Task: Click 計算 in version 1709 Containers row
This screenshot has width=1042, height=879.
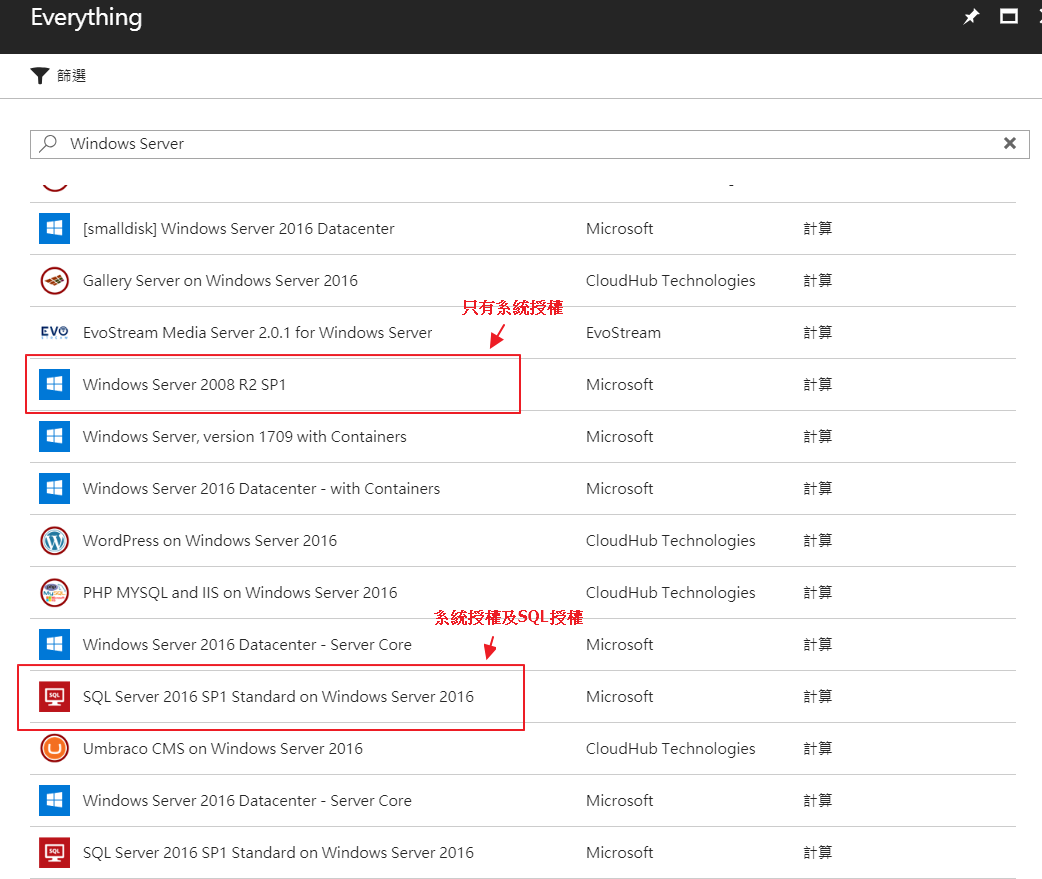Action: coord(817,437)
